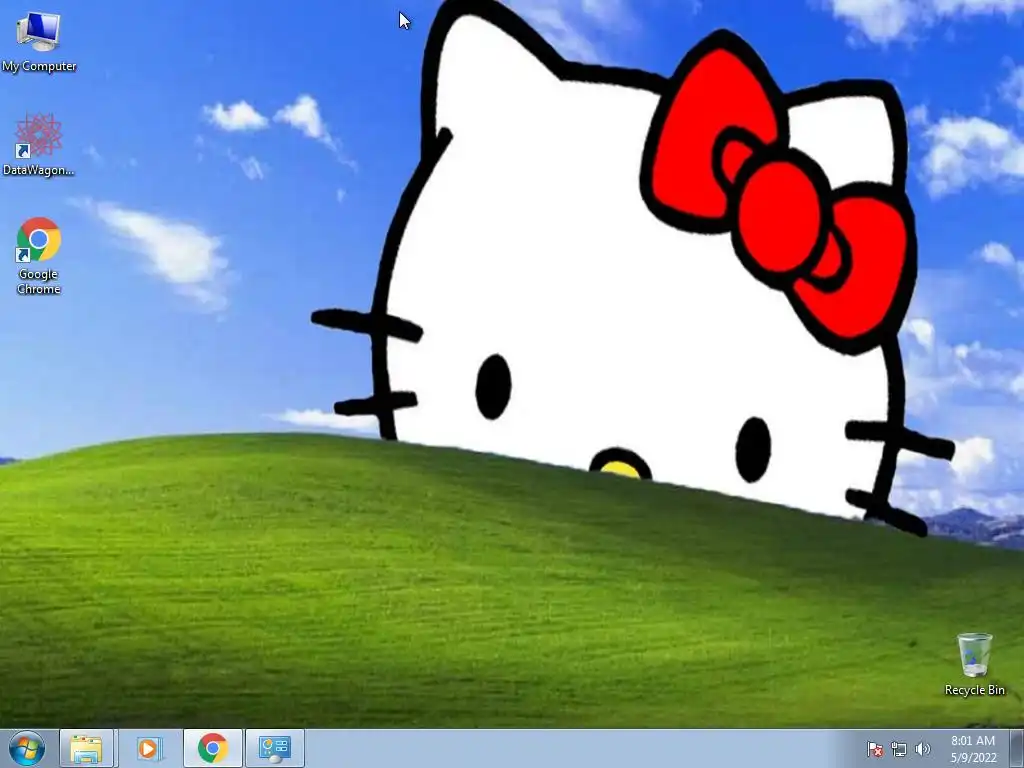The width and height of the screenshot is (1024, 768).
Task: Select the My Computer desktop icon
Action: pyautogui.click(x=39, y=40)
